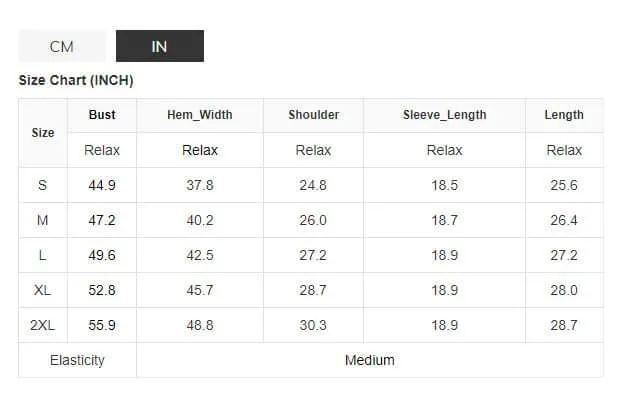The height and width of the screenshot is (395, 642).
Task: Select the M size row label
Action: click(43, 220)
